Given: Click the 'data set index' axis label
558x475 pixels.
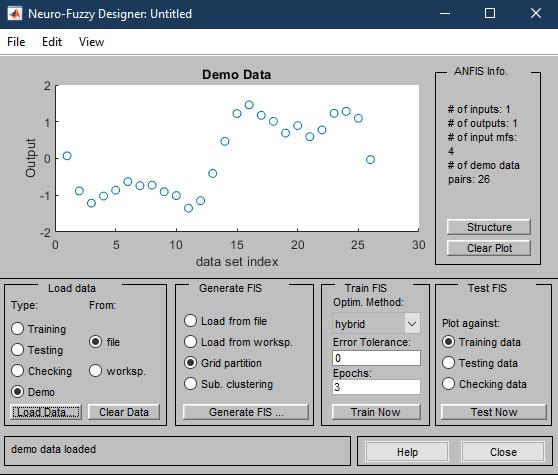Looking at the screenshot, I should 237,262.
